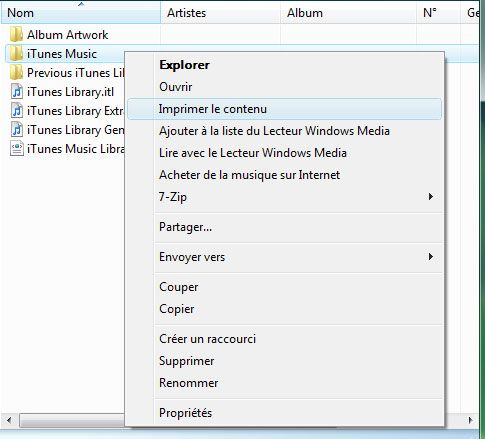This screenshot has height=439, width=485.
Task: Click the Album Artwork folder icon
Action: [x=16, y=35]
